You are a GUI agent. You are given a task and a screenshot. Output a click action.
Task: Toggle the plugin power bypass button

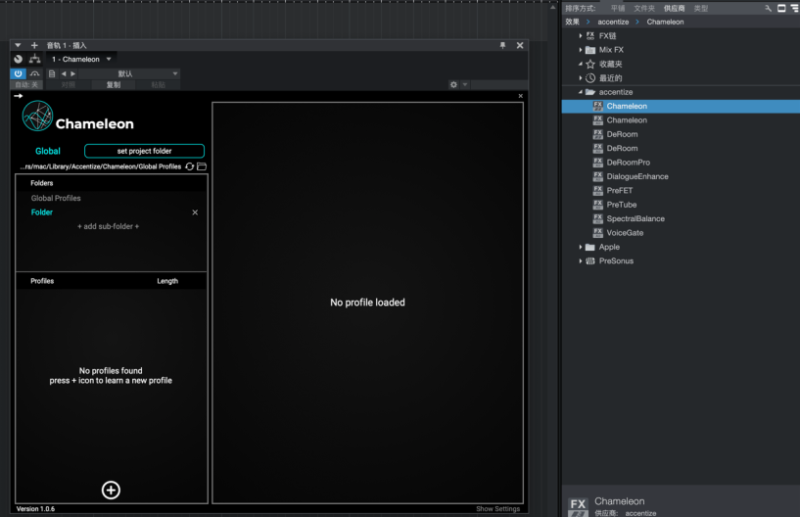click(18, 73)
